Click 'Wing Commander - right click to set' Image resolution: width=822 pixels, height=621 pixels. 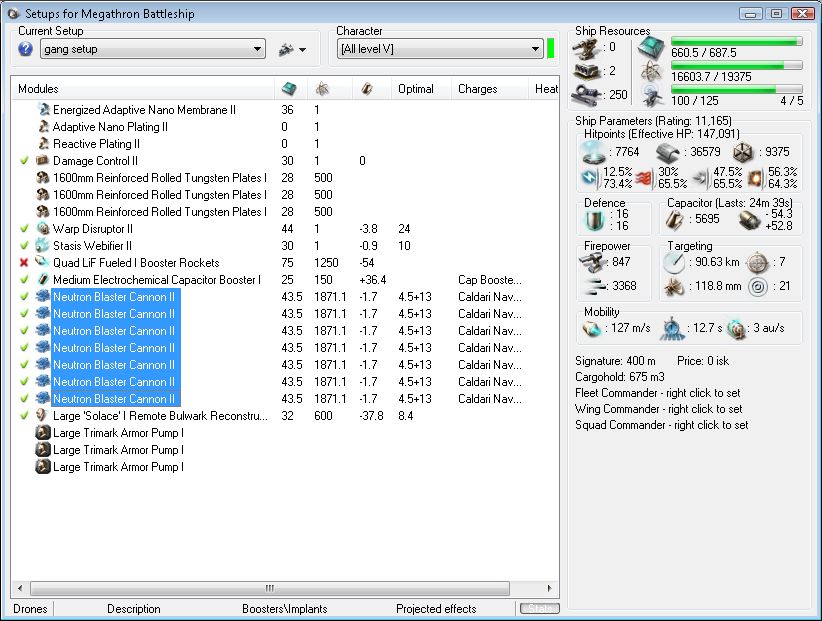658,409
